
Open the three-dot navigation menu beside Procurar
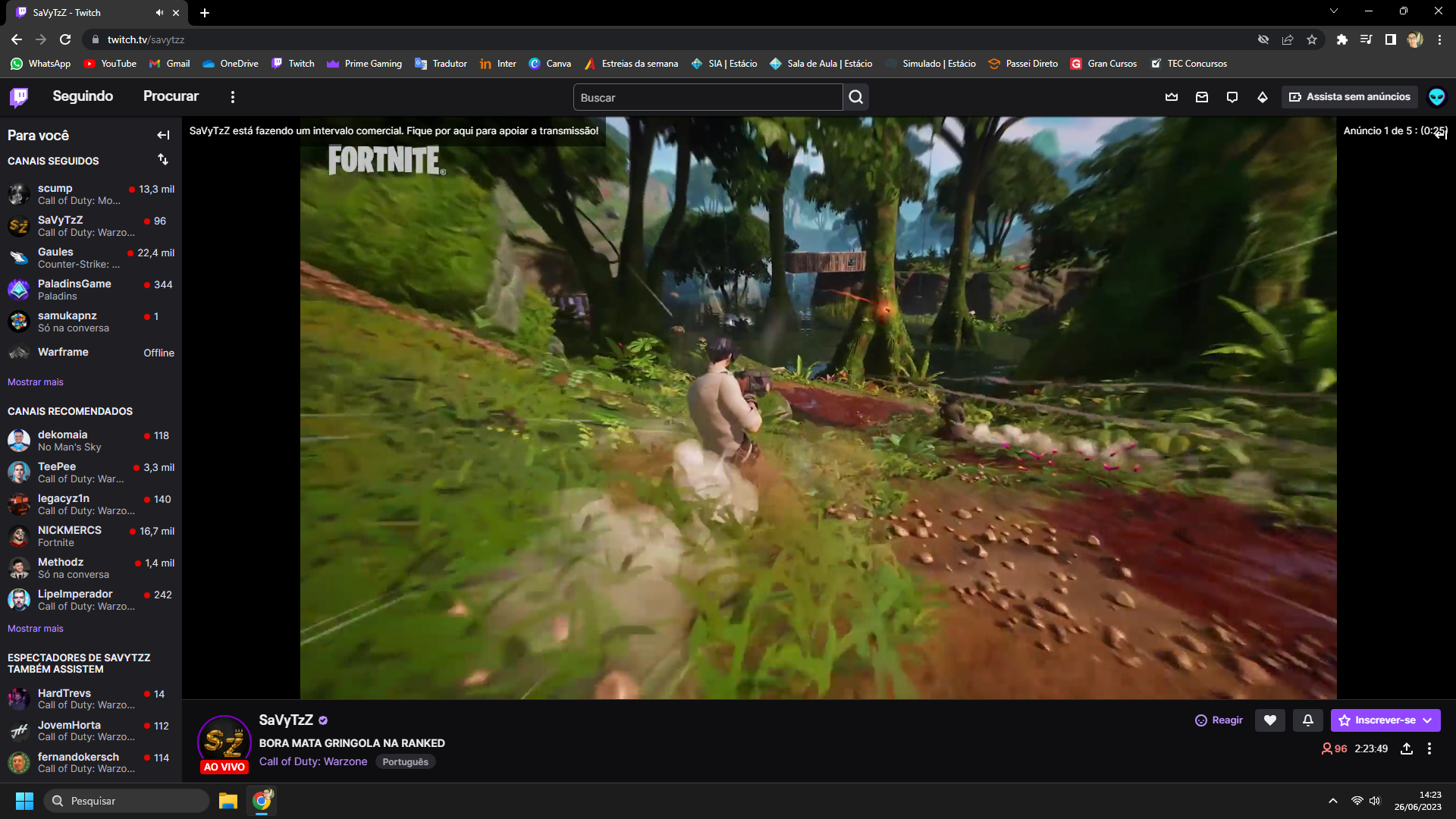[x=233, y=97]
